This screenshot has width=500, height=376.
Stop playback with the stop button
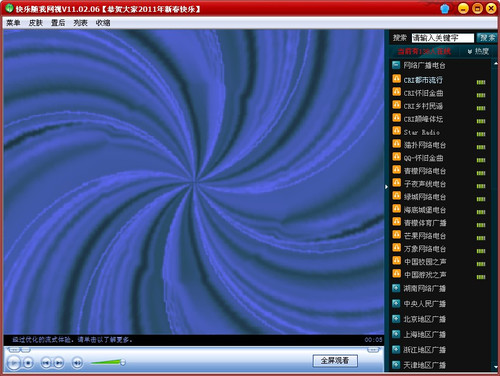point(28,363)
